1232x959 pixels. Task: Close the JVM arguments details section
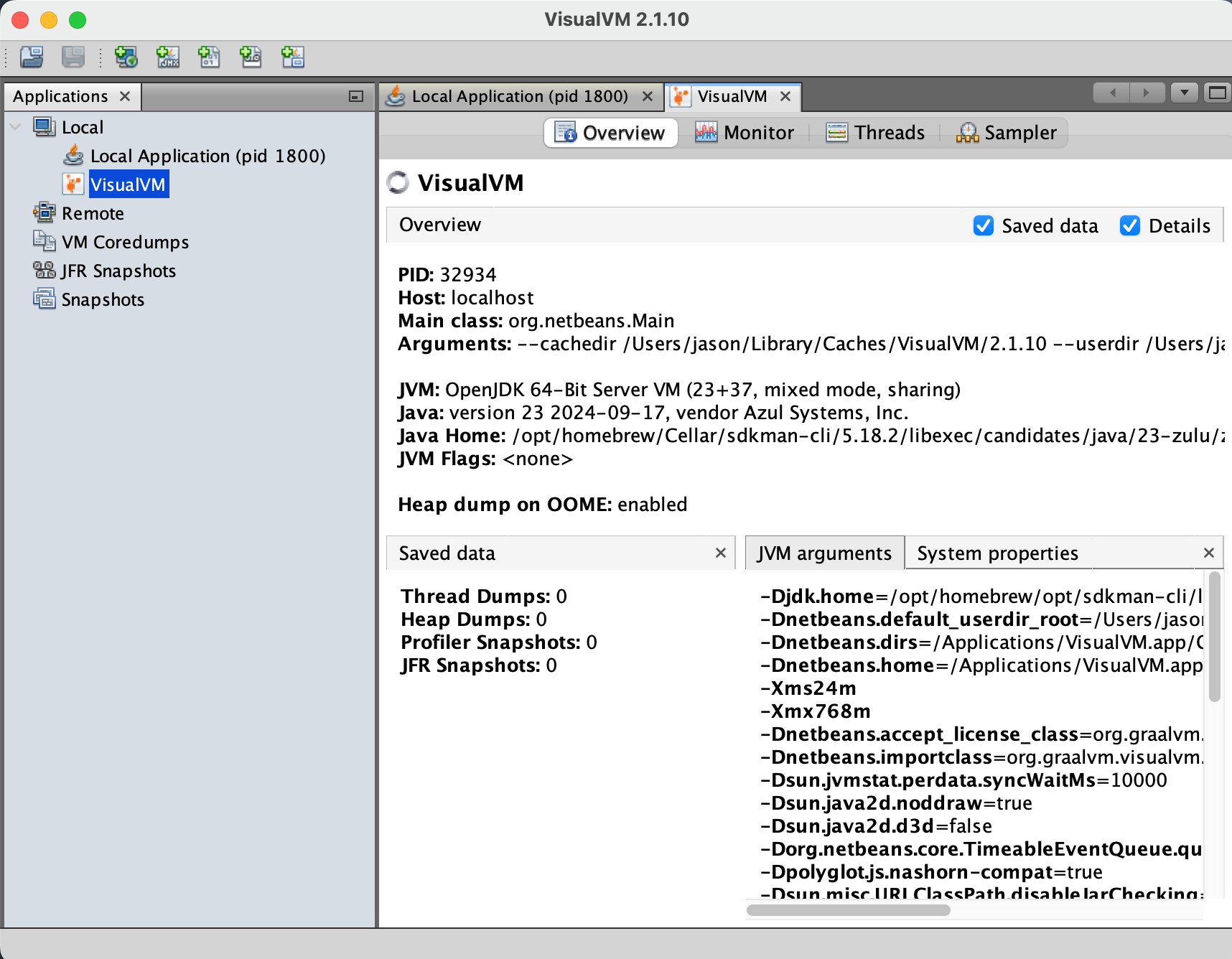coord(1209,553)
